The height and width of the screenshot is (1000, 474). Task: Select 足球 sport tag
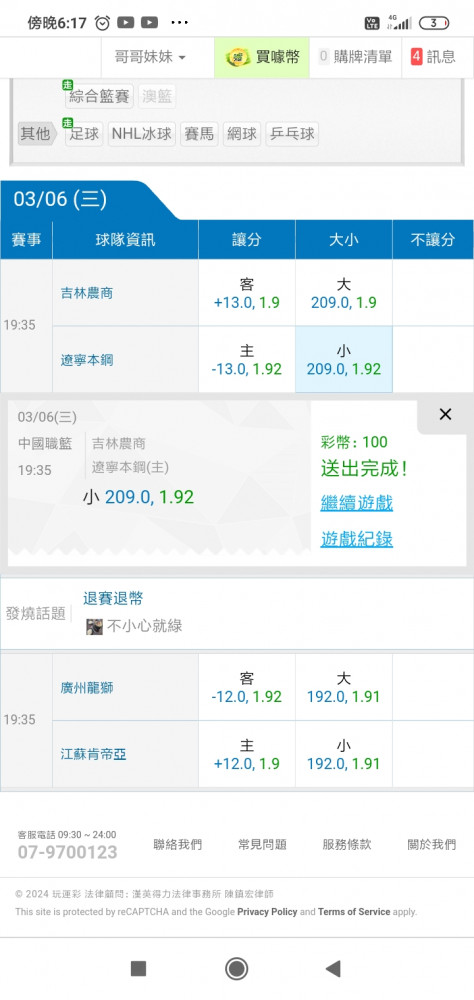click(84, 134)
